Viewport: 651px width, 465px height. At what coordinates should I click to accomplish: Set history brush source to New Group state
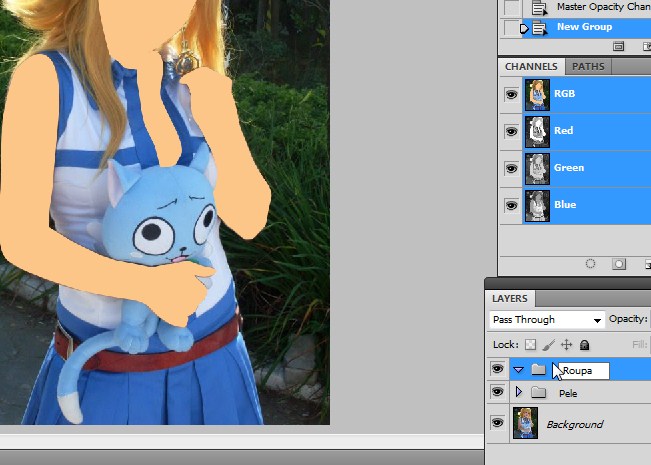[511, 28]
